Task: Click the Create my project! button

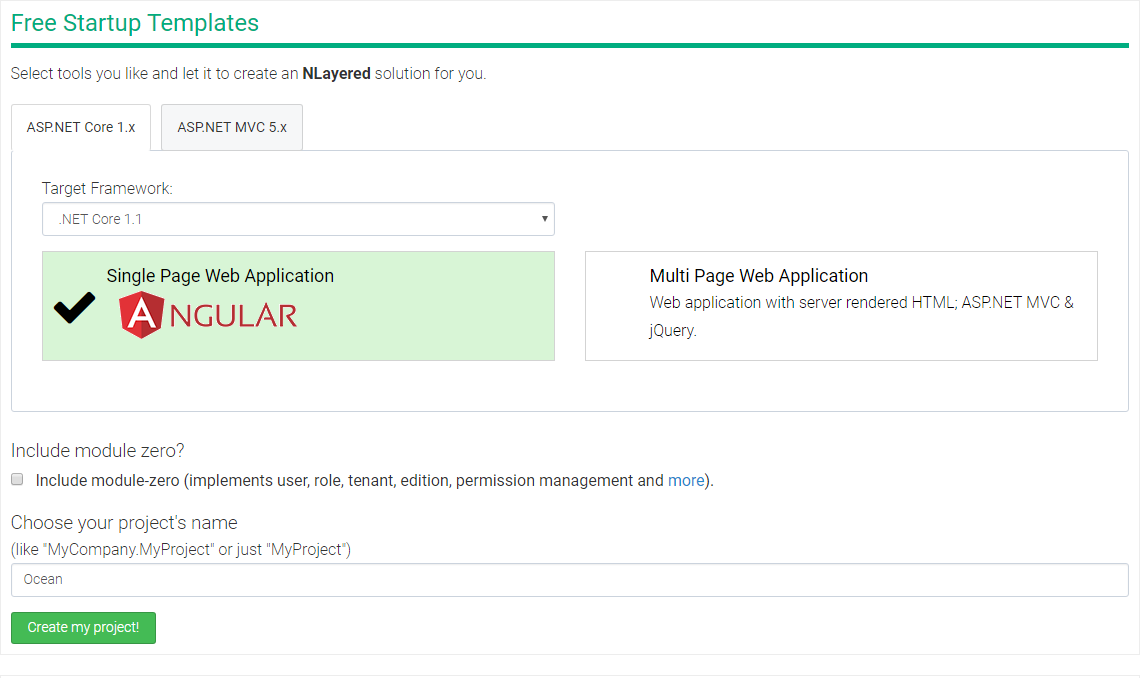Action: 84,628
